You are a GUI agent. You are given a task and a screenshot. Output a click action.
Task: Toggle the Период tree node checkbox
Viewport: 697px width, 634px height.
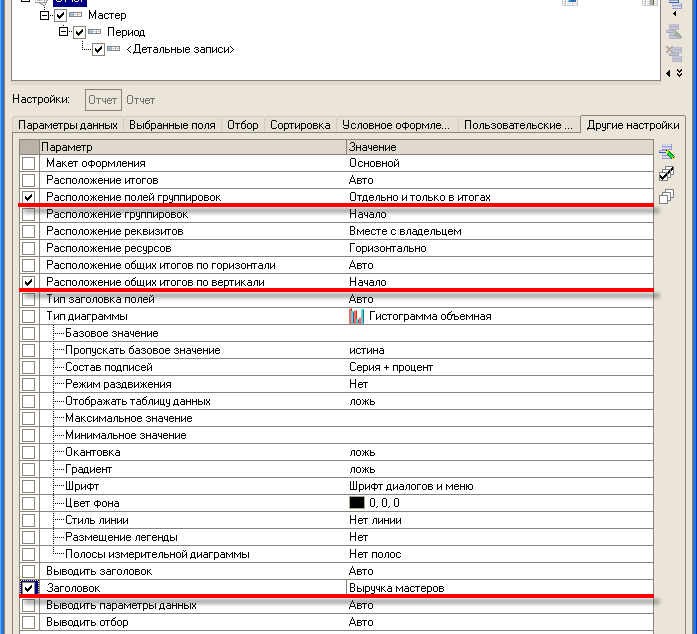pos(80,32)
